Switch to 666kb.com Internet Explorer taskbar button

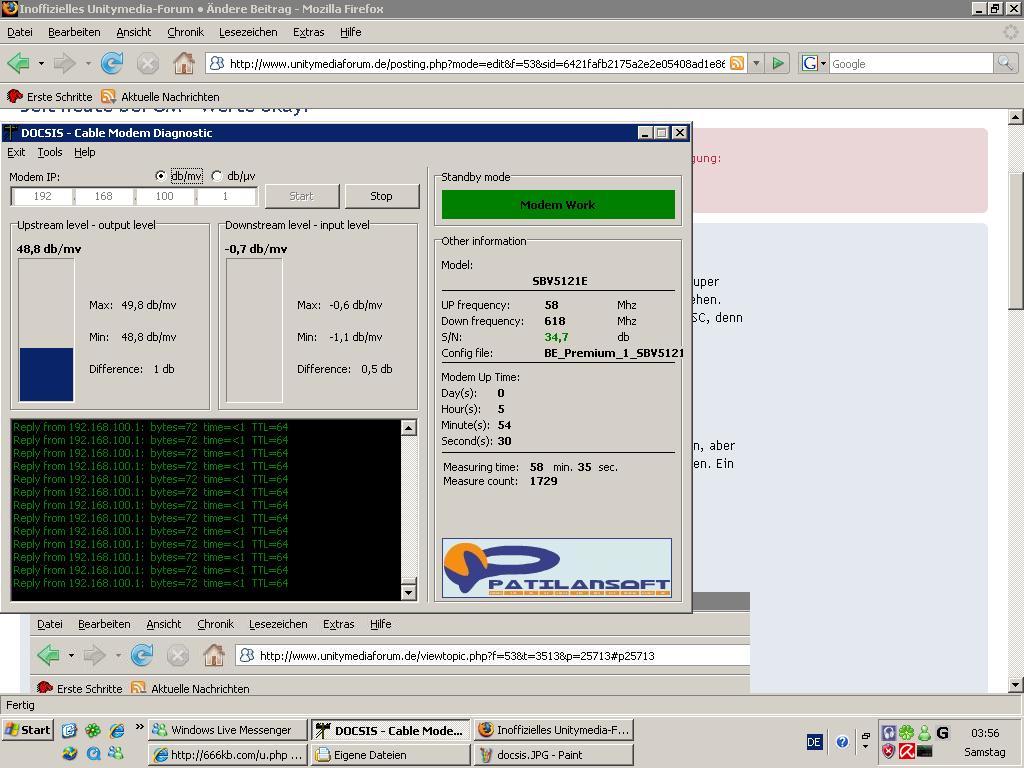(x=227, y=754)
